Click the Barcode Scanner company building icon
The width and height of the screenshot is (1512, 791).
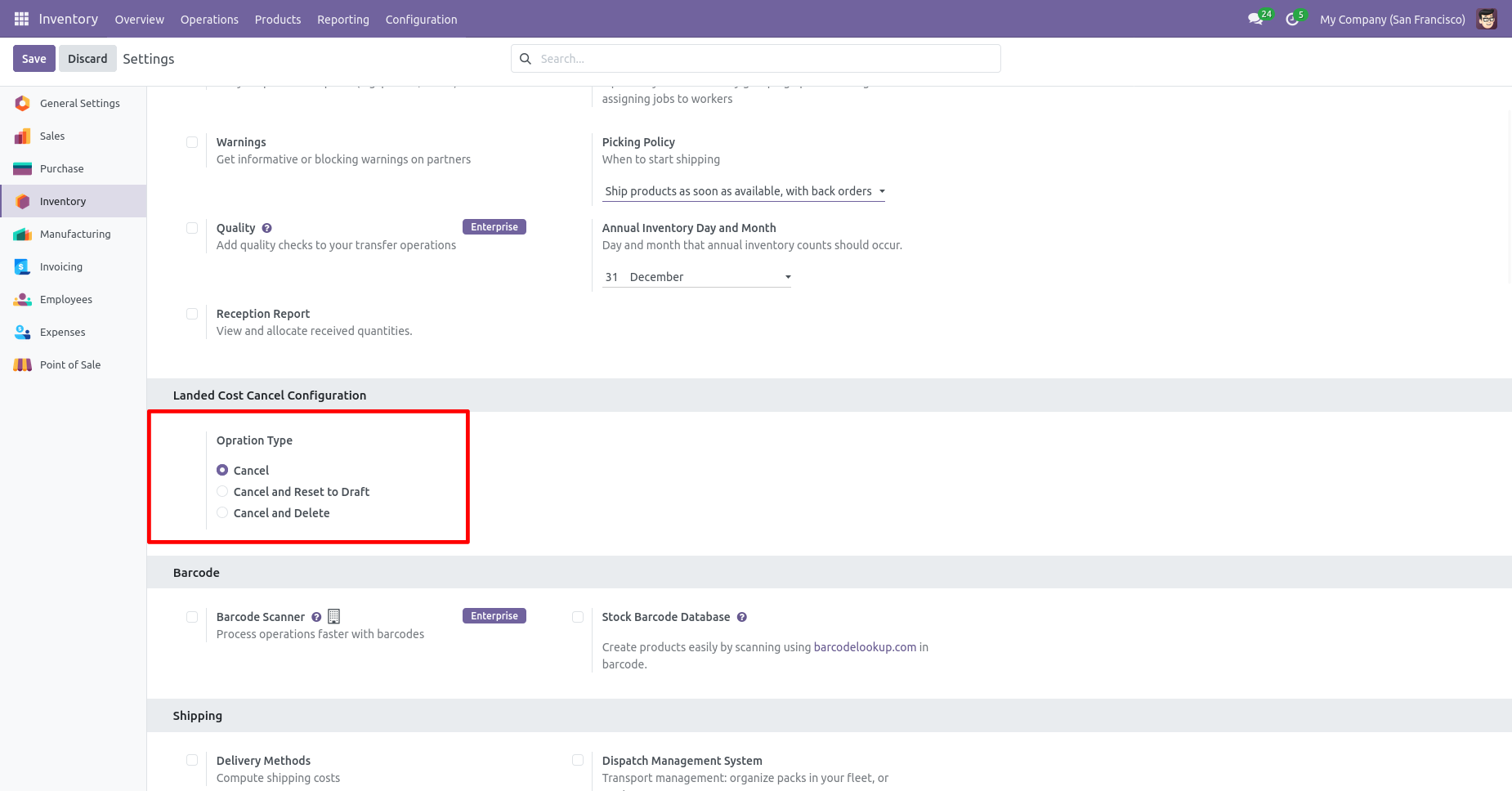point(333,616)
